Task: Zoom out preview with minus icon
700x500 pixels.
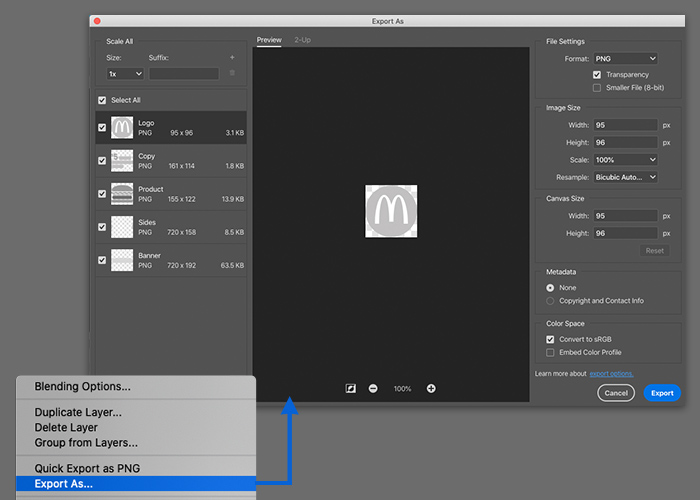Action: click(x=373, y=388)
